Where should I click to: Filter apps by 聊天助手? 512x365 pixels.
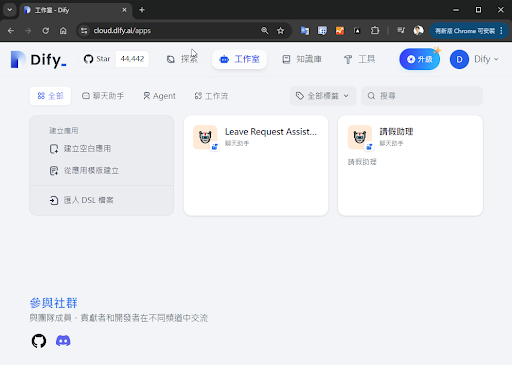103,96
